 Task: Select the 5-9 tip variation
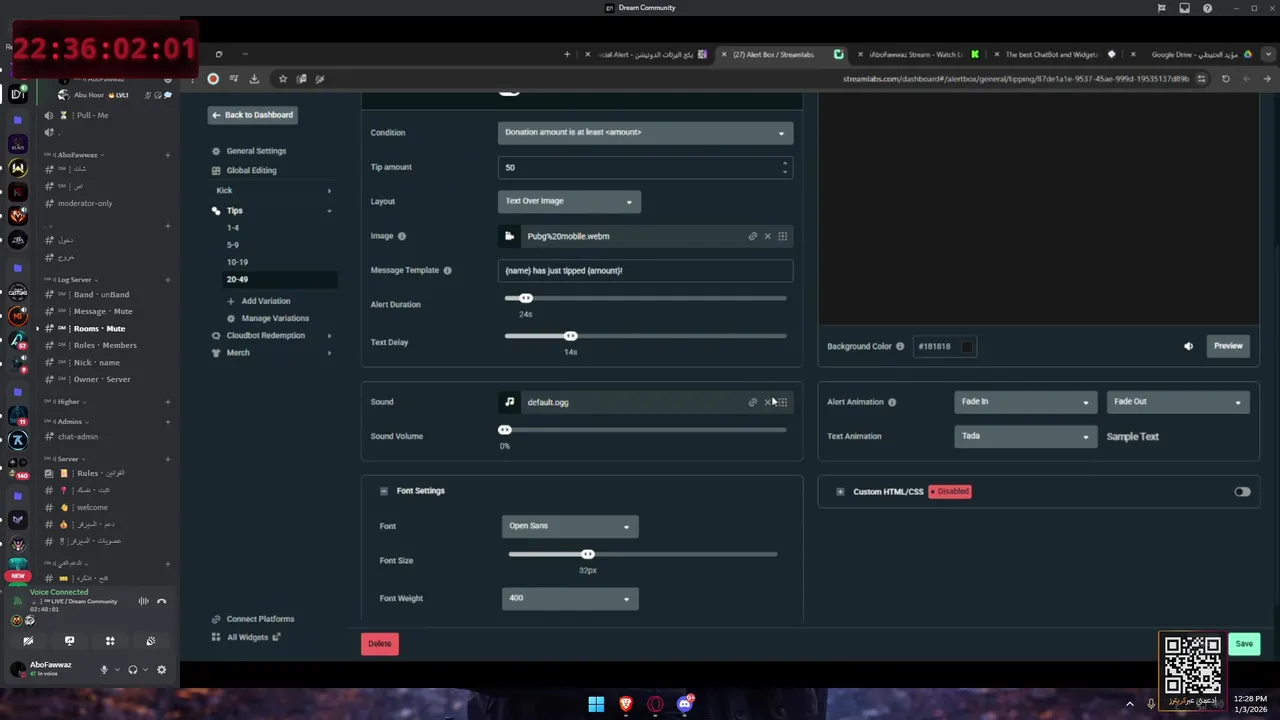(232, 245)
